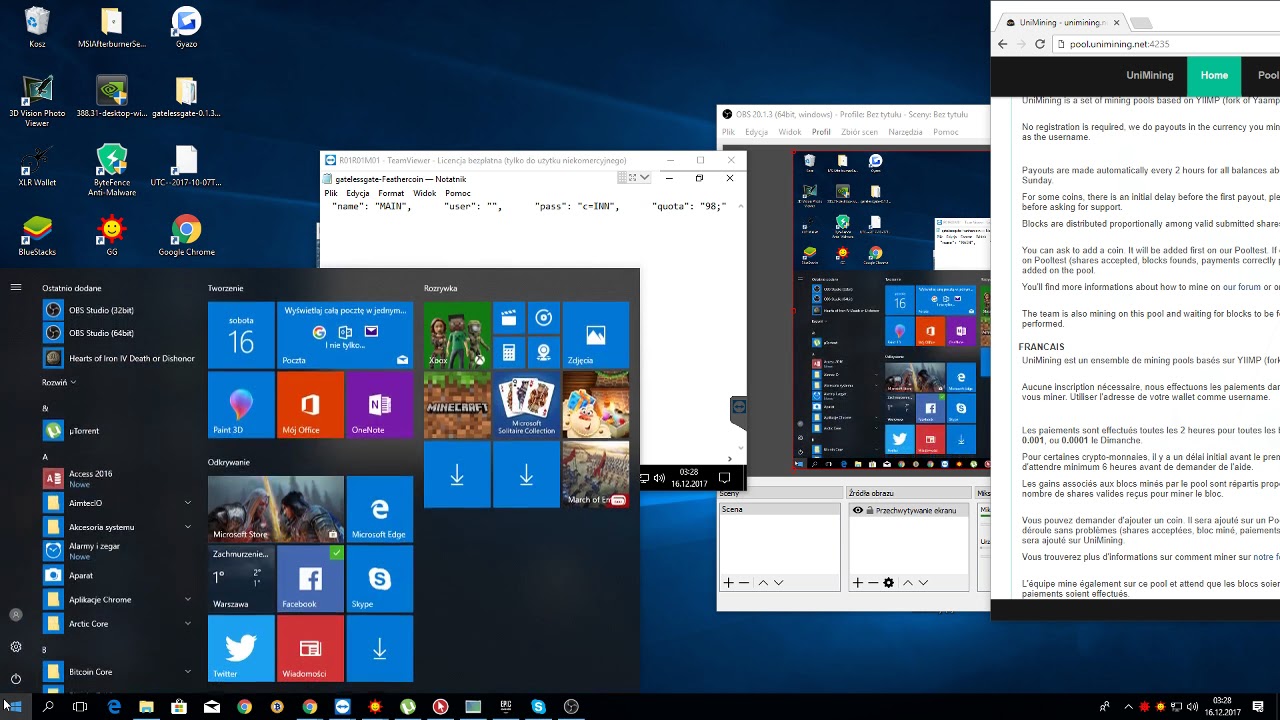Image resolution: width=1280 pixels, height=720 pixels.
Task: Expand Akcesoria systemu folder
Action: click(x=187, y=527)
